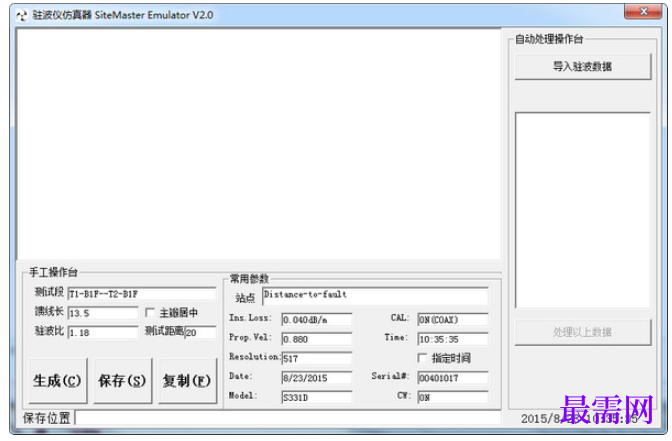Click the 站点 field with Distance-to-fault
The height and width of the screenshot is (441, 672).
point(375,296)
